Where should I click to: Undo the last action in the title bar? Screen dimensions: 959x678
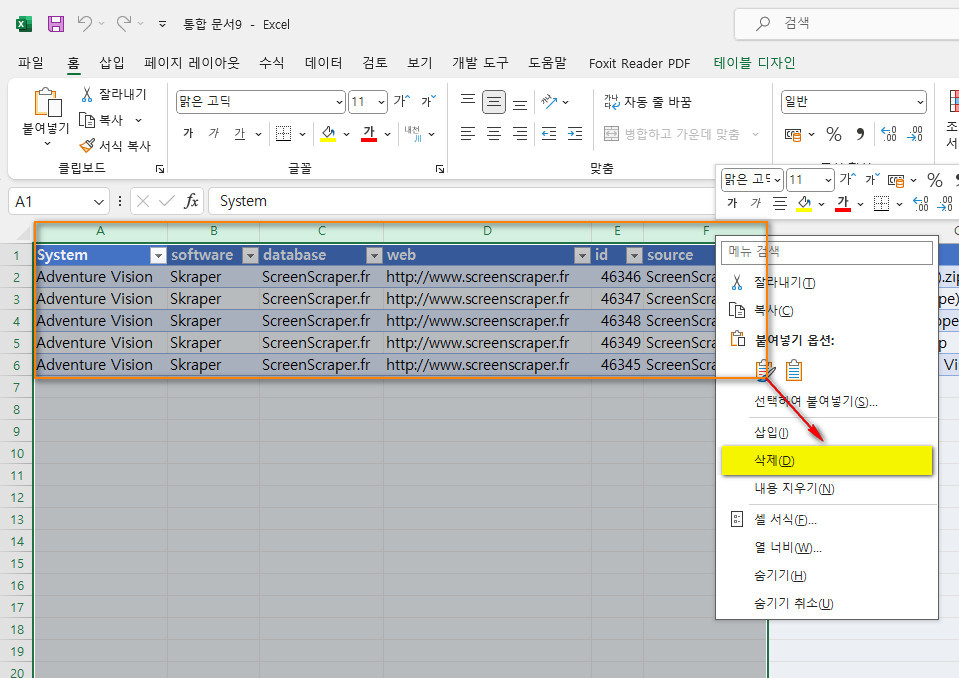point(84,24)
